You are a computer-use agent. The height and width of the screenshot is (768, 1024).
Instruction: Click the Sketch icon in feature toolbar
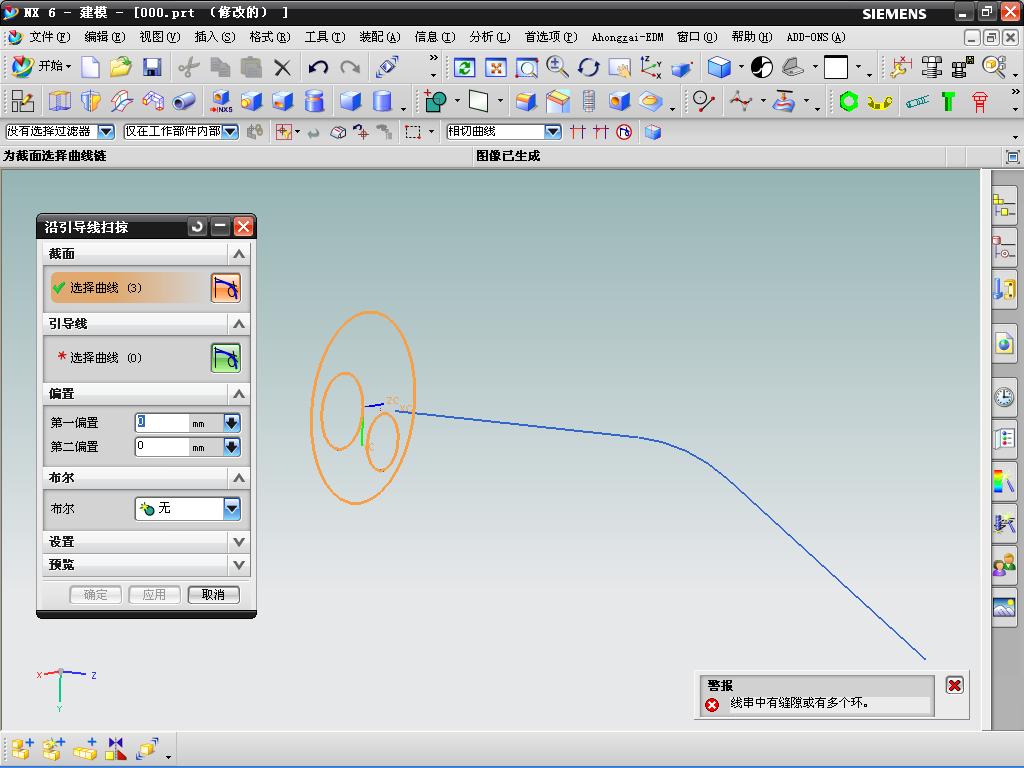pyautogui.click(x=23, y=101)
